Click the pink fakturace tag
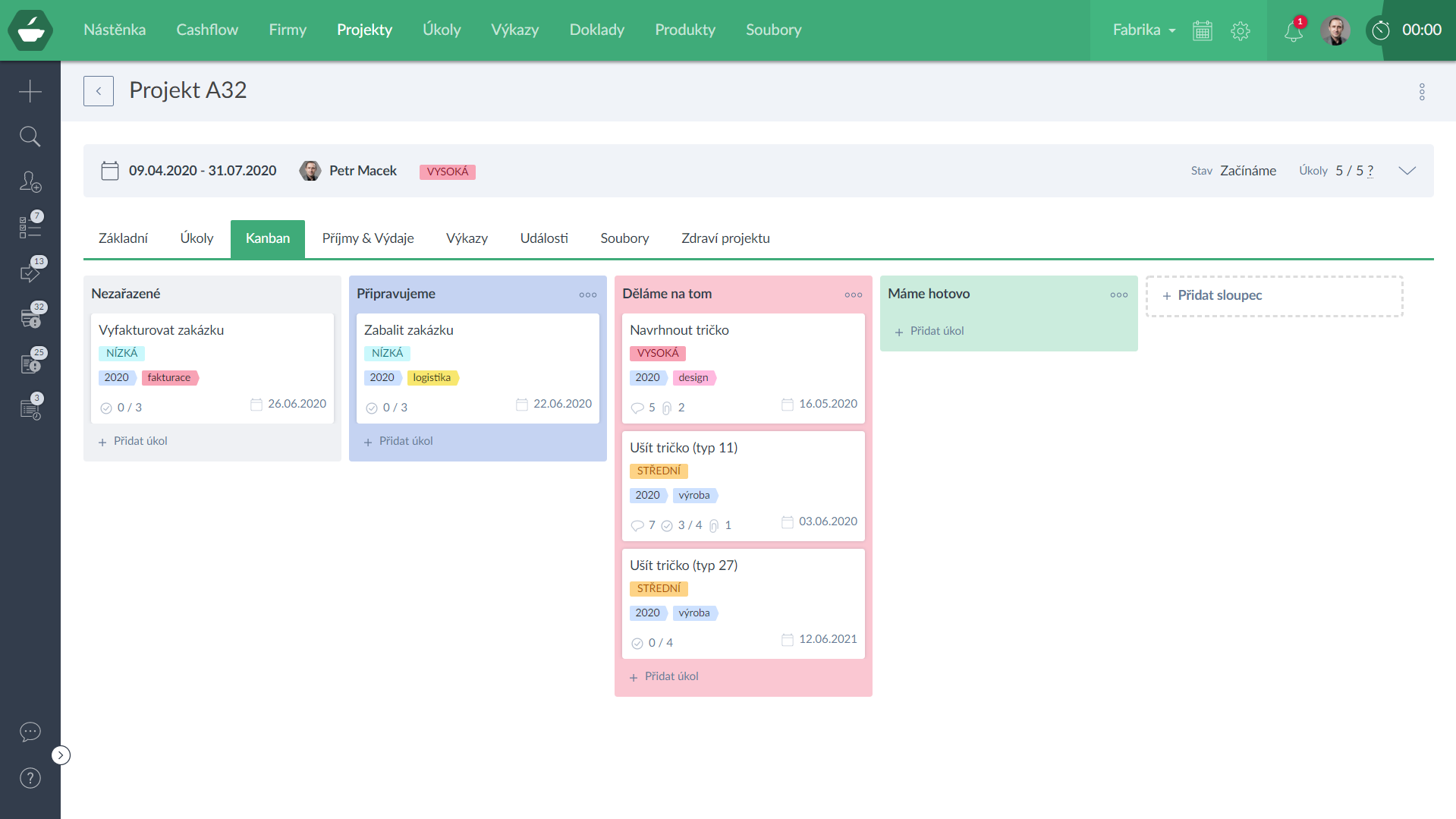Image resolution: width=1456 pixels, height=819 pixels. click(x=169, y=377)
